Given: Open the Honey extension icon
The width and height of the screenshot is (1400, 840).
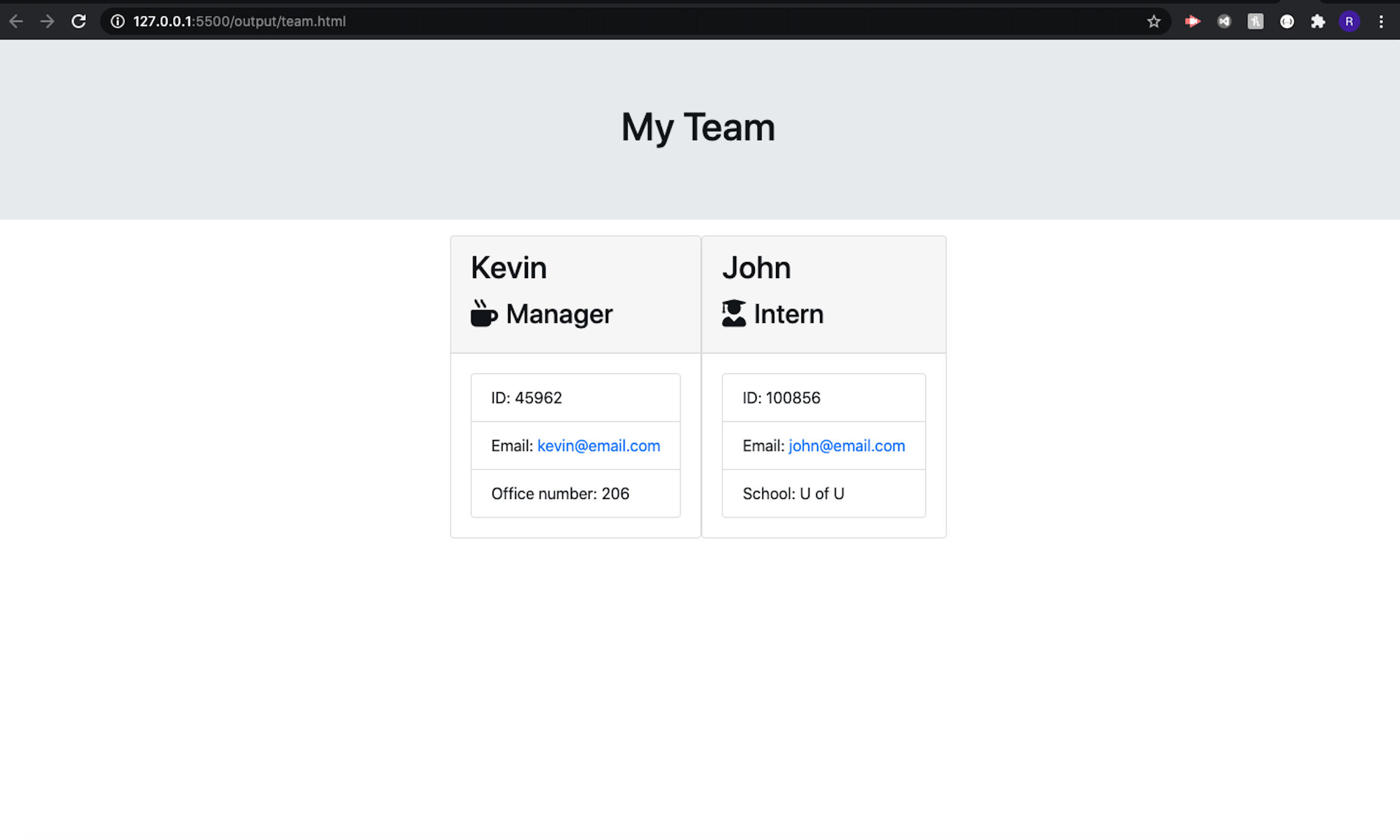Looking at the screenshot, I should 1255,22.
